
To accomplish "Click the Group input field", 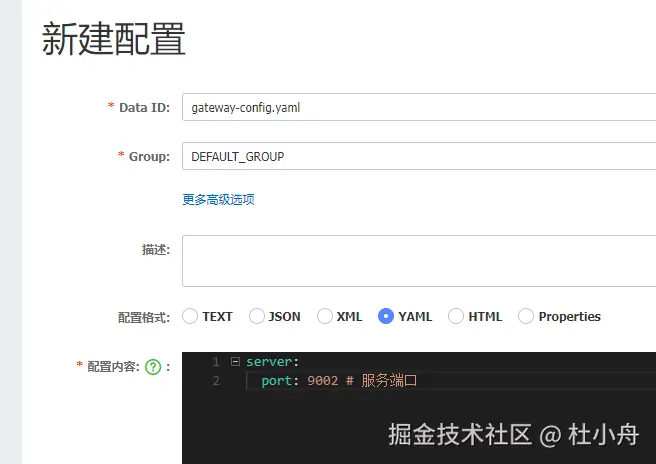I will (x=419, y=156).
